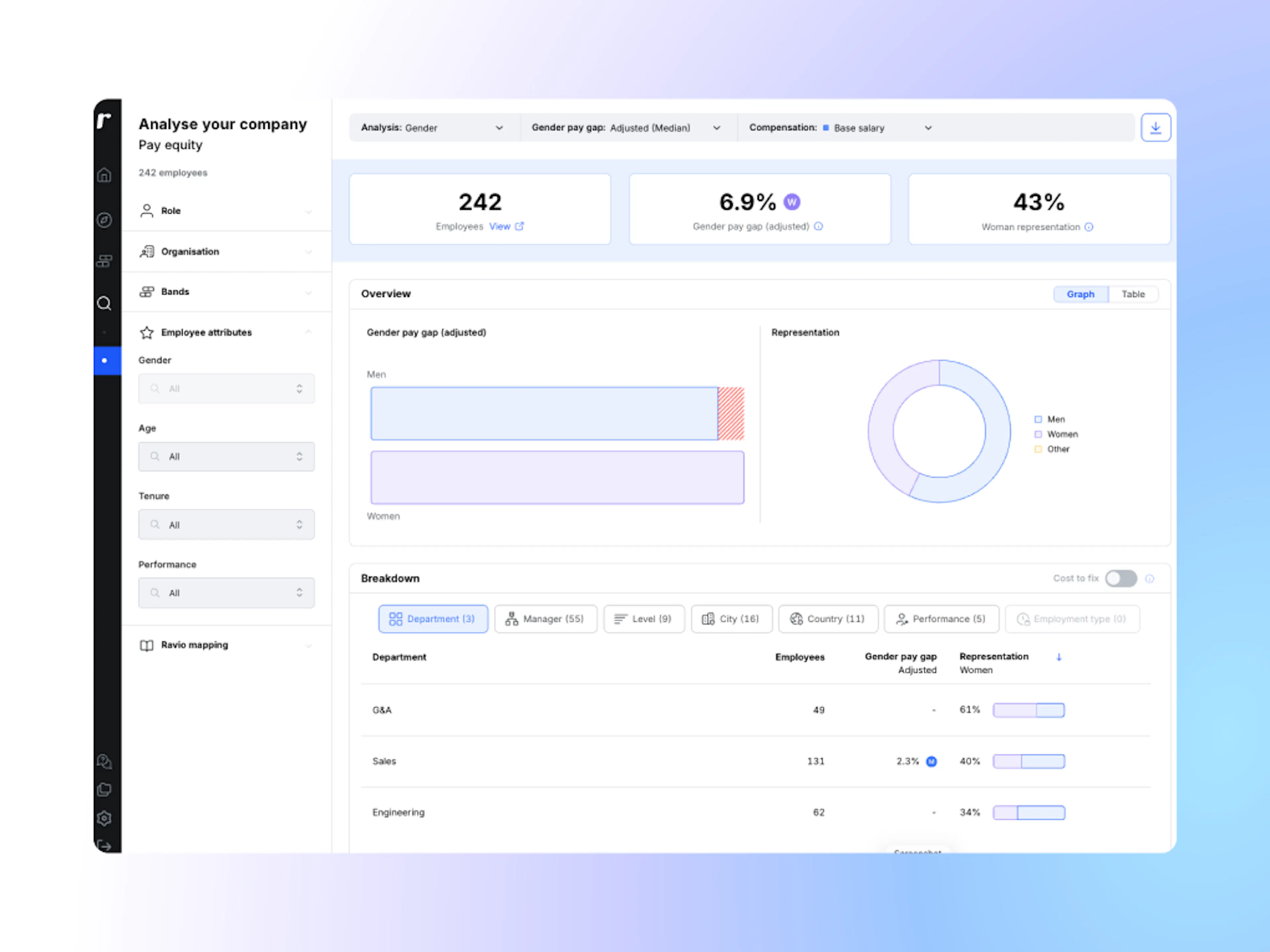The image size is (1270, 952).
Task: Click the Department column header
Action: [x=399, y=657]
